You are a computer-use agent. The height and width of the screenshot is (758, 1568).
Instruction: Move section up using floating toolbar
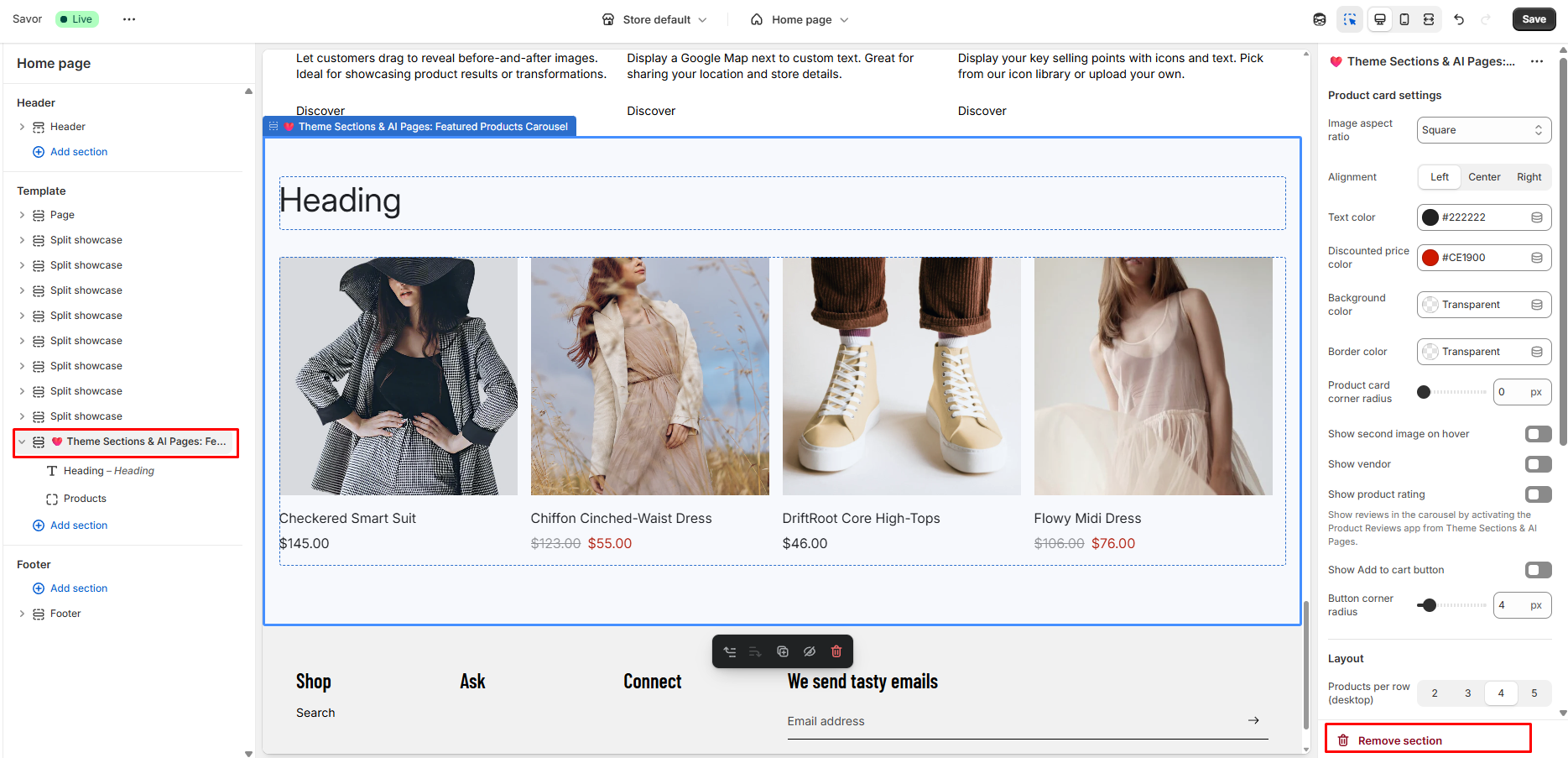(x=730, y=651)
